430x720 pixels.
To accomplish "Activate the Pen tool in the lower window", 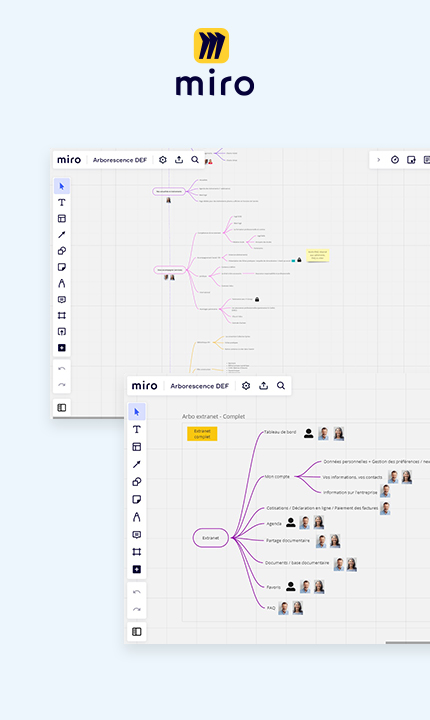I will (136, 517).
